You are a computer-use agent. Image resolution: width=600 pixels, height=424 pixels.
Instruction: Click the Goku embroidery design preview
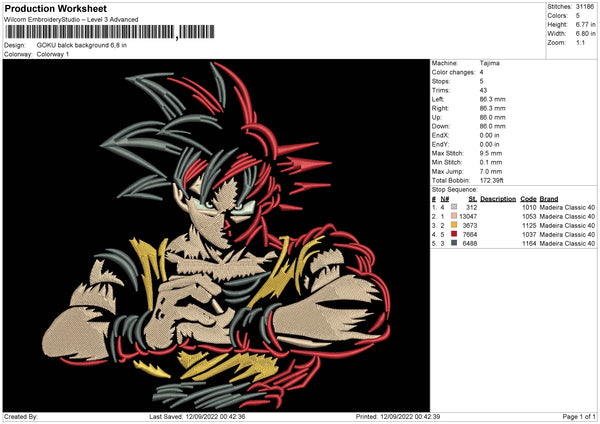pos(216,236)
